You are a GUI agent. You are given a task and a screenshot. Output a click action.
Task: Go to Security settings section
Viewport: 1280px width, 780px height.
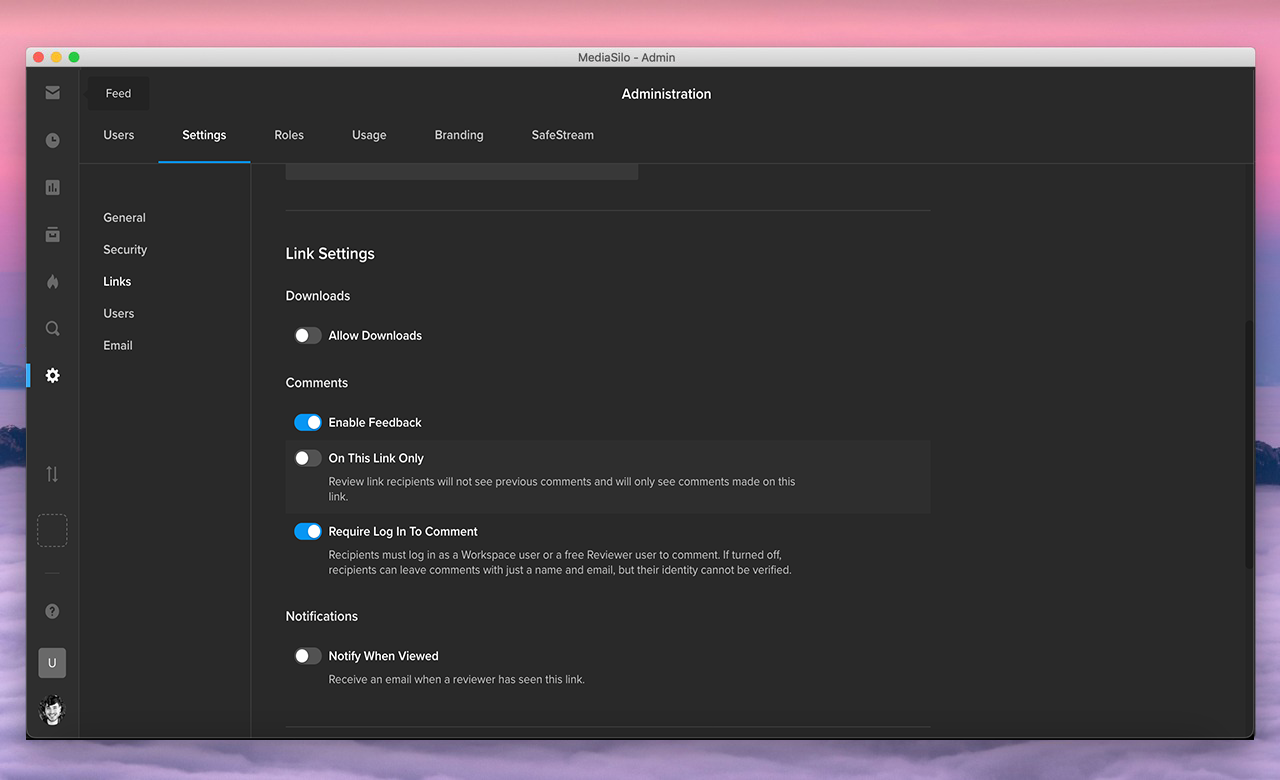click(125, 250)
